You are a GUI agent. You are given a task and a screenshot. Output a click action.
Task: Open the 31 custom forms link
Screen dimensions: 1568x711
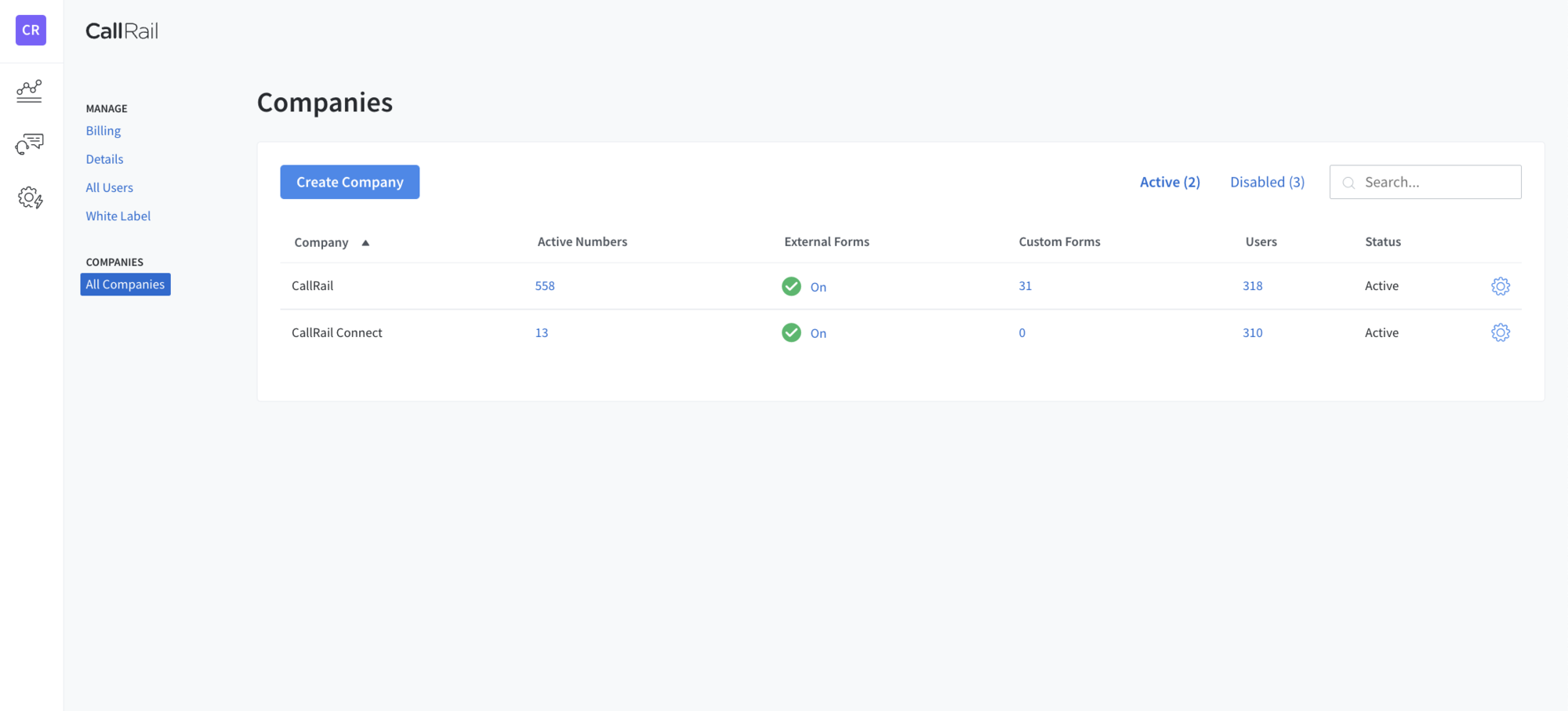tap(1025, 285)
